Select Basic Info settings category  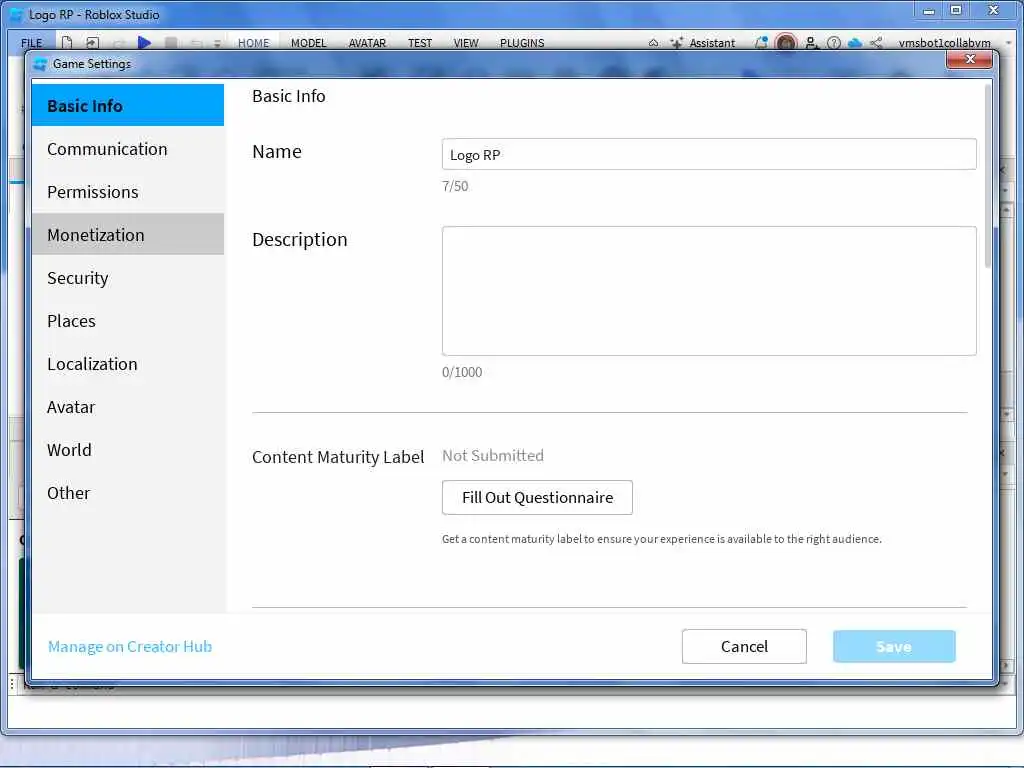127,105
